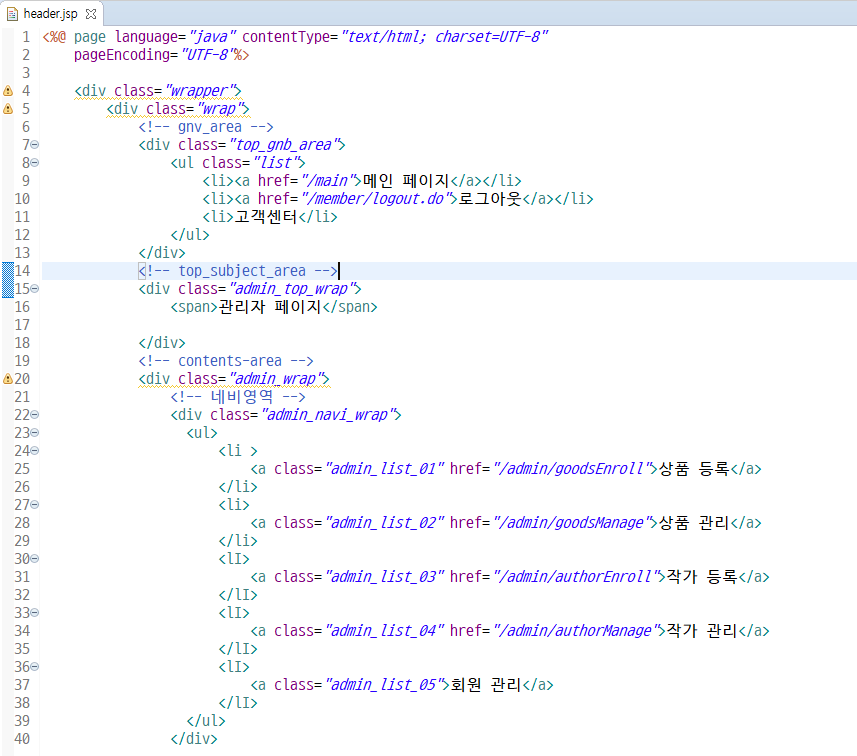This screenshot has height=756, width=857.
Task: Click the 상품 등록 link text
Action: 694,469
